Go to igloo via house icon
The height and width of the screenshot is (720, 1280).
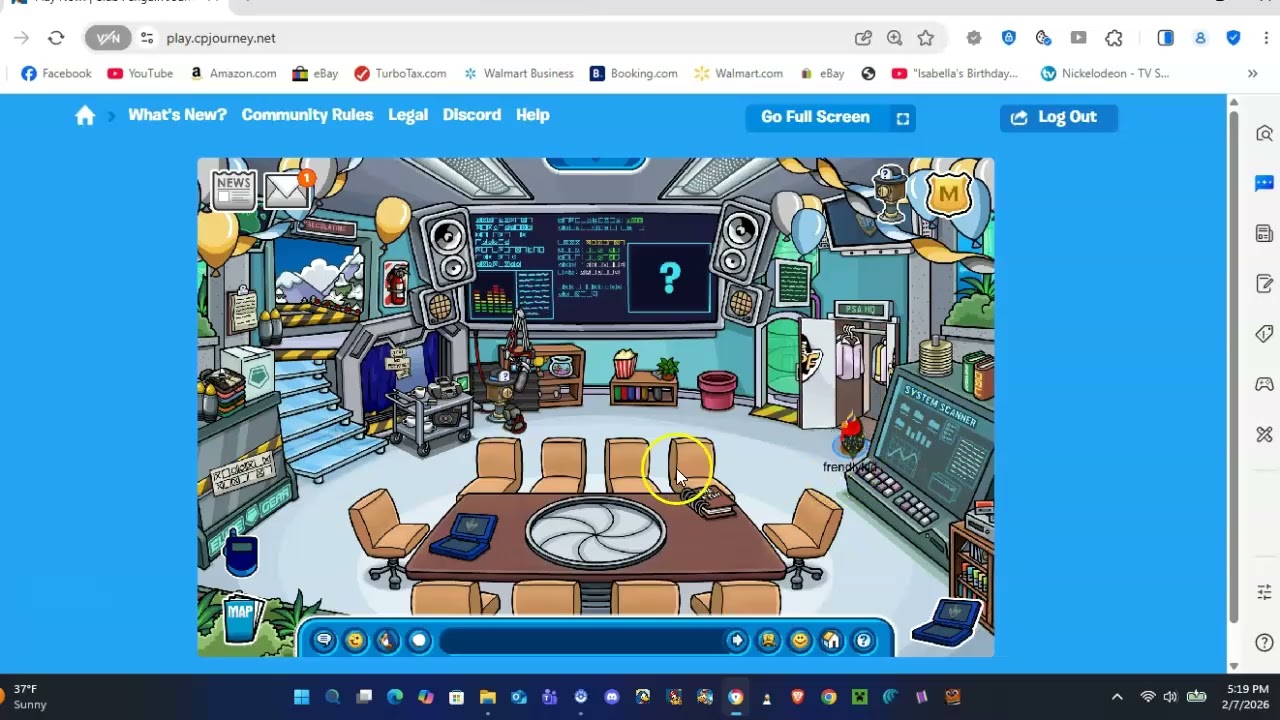coord(832,641)
